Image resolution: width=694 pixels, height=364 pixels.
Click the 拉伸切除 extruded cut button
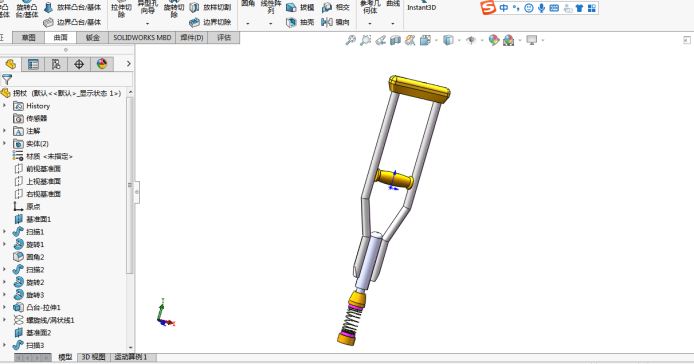121,10
